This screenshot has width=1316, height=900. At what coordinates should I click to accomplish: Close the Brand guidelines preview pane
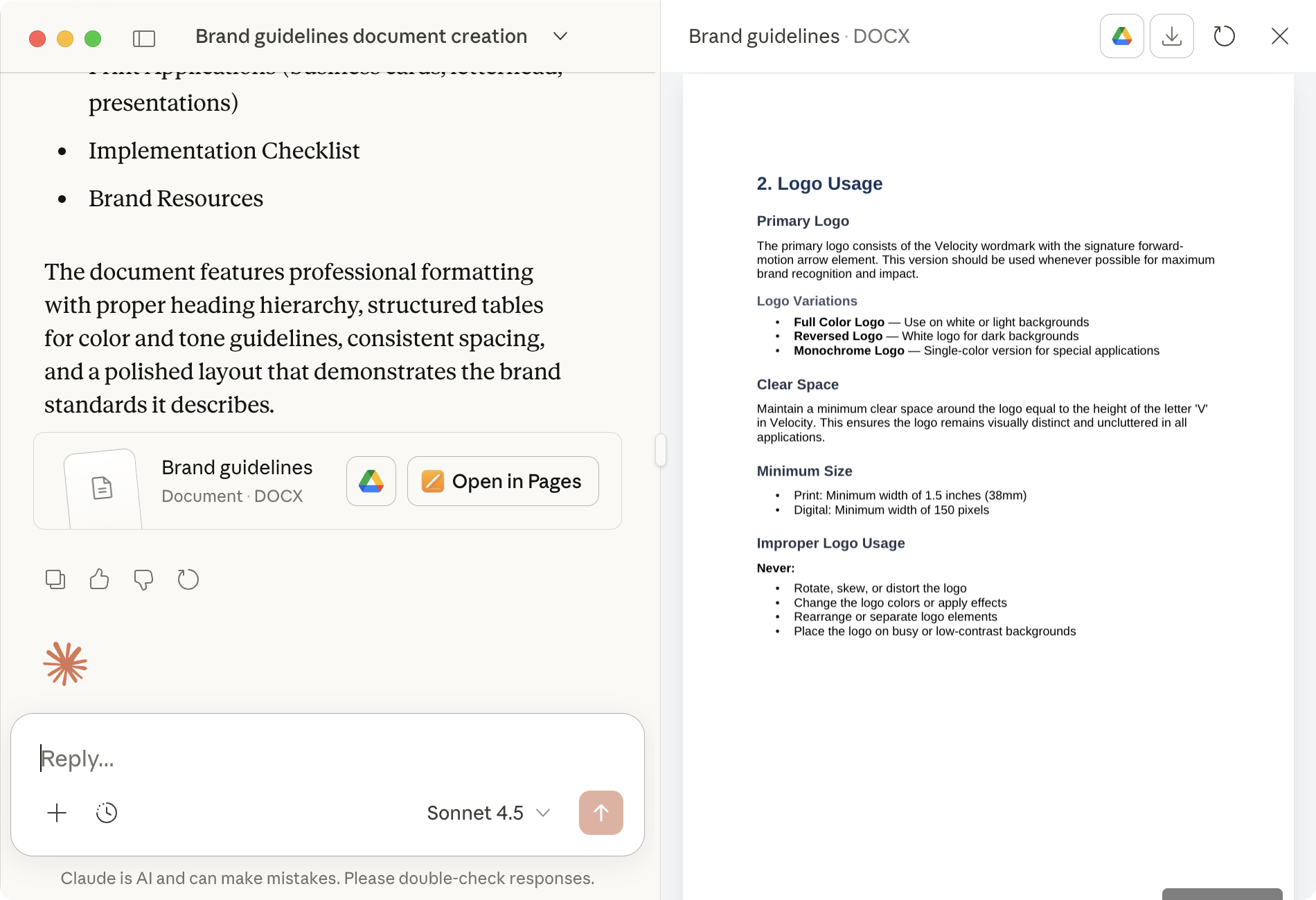coord(1279,36)
